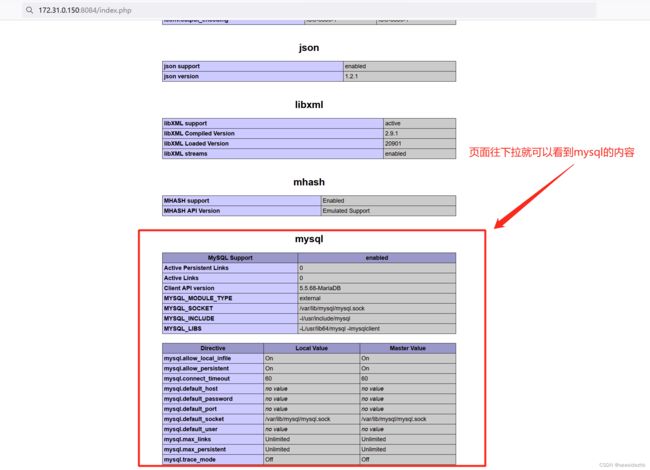Select the 'mhash' section heading

pos(309,182)
